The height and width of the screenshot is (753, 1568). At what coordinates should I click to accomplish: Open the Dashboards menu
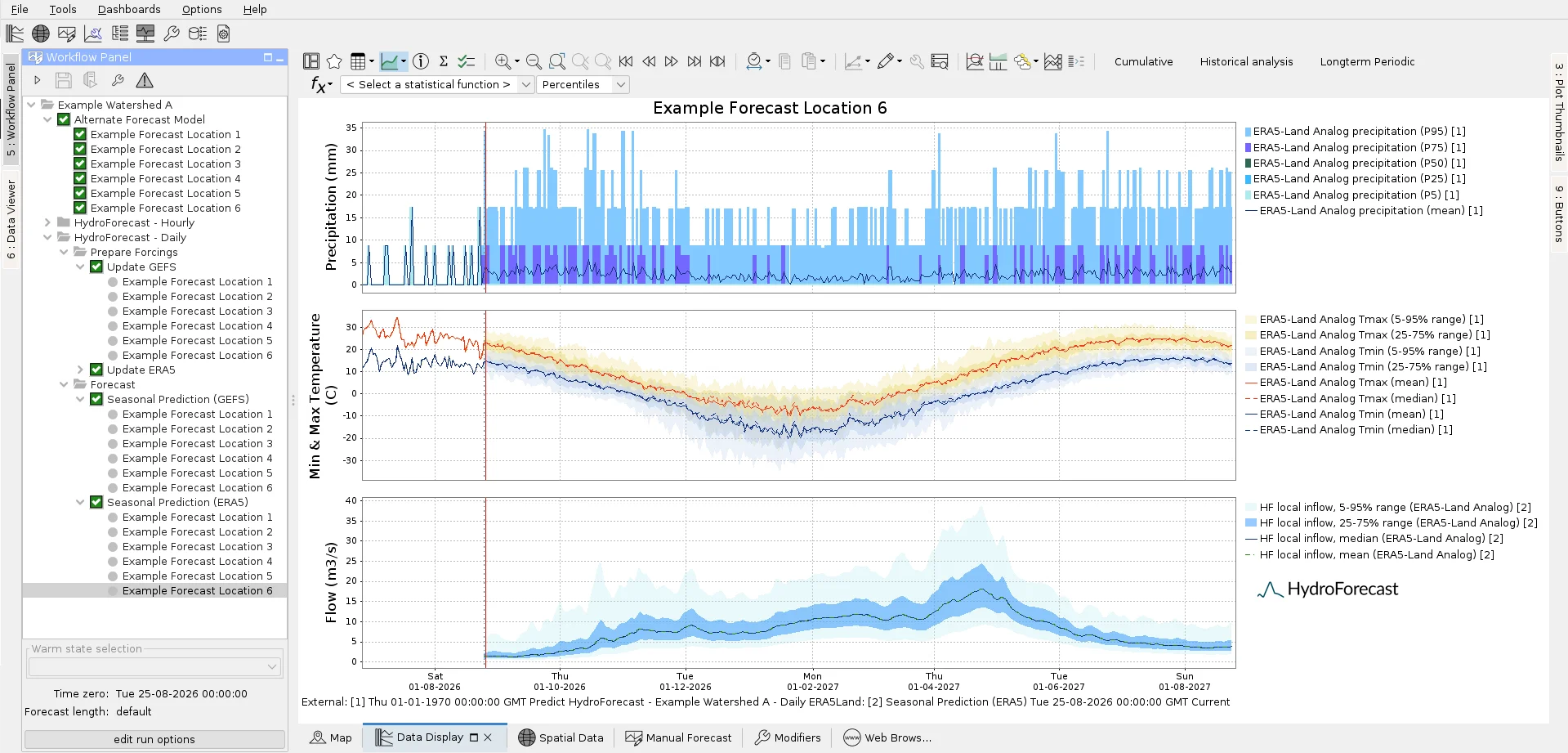tap(129, 9)
